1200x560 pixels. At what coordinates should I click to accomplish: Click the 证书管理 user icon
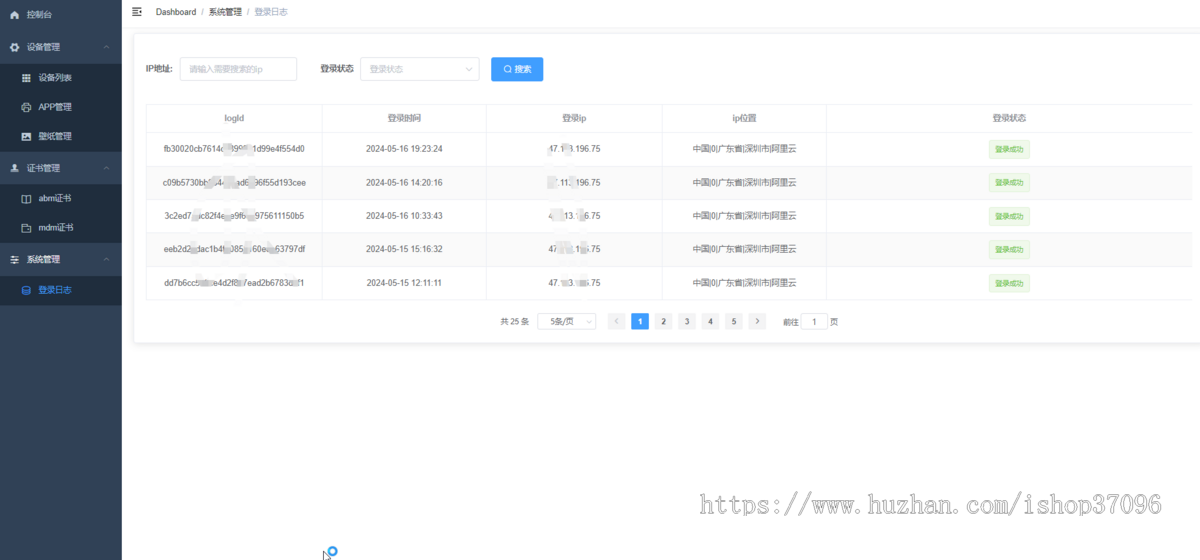14,168
